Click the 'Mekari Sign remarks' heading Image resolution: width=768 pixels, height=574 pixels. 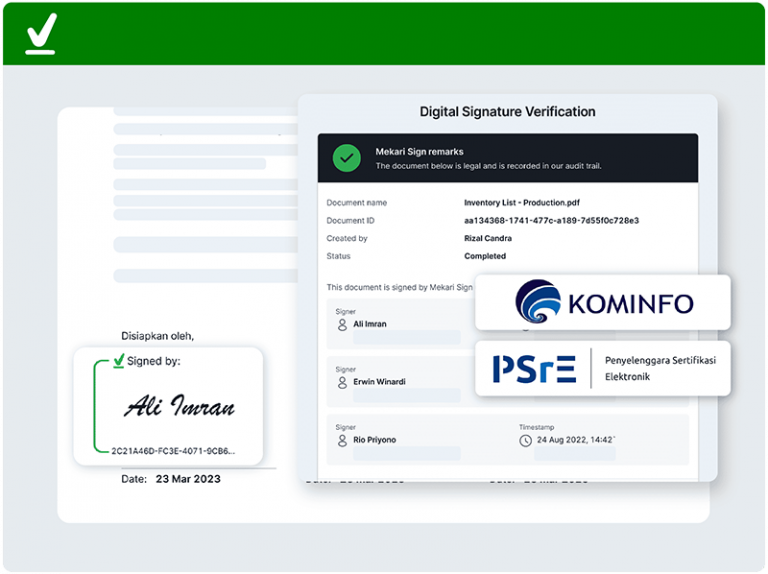click(419, 152)
